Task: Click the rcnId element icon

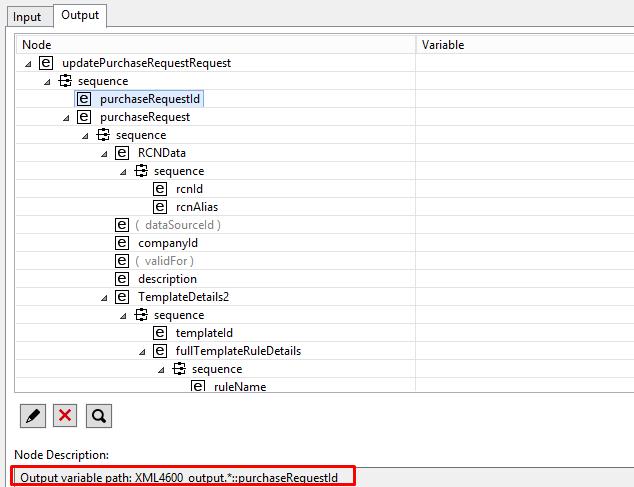Action: 160,189
